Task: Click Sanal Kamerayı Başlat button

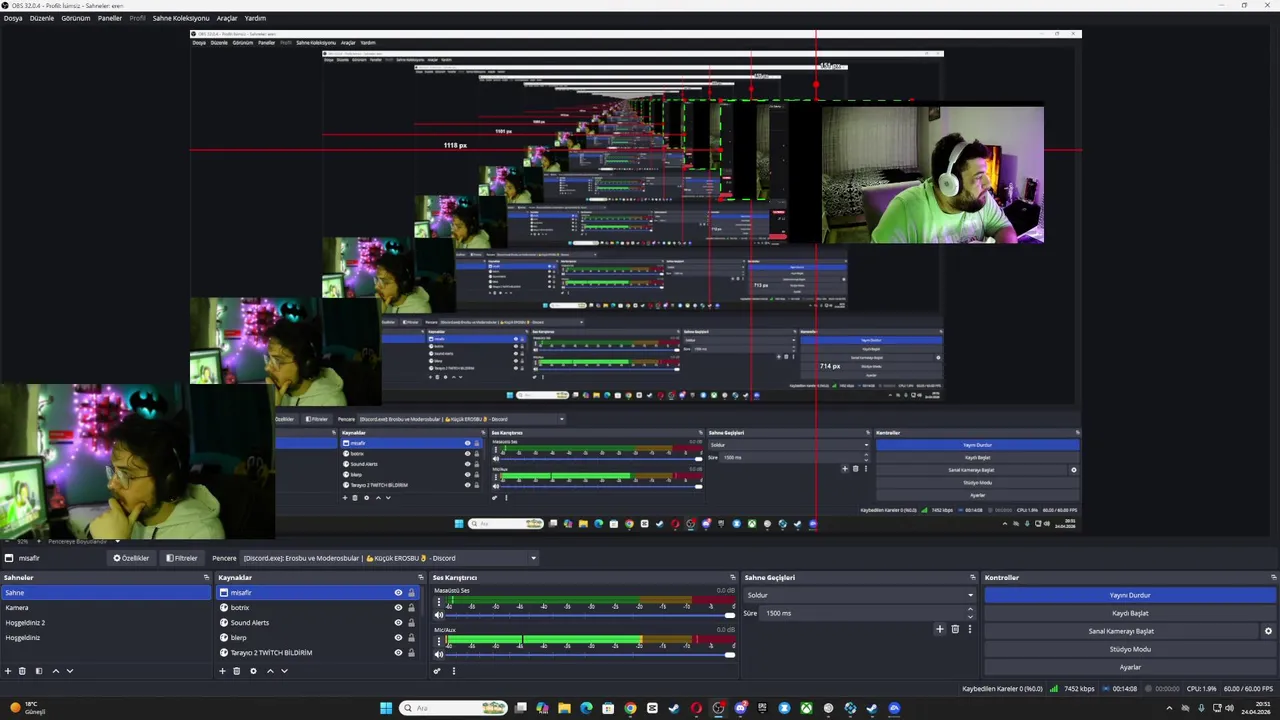Action: click(1121, 631)
